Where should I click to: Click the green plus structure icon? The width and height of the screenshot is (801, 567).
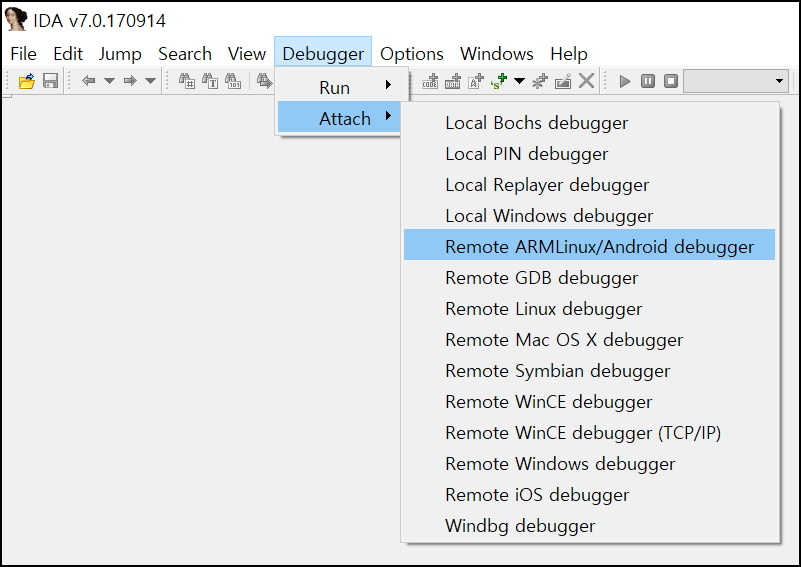(499, 81)
